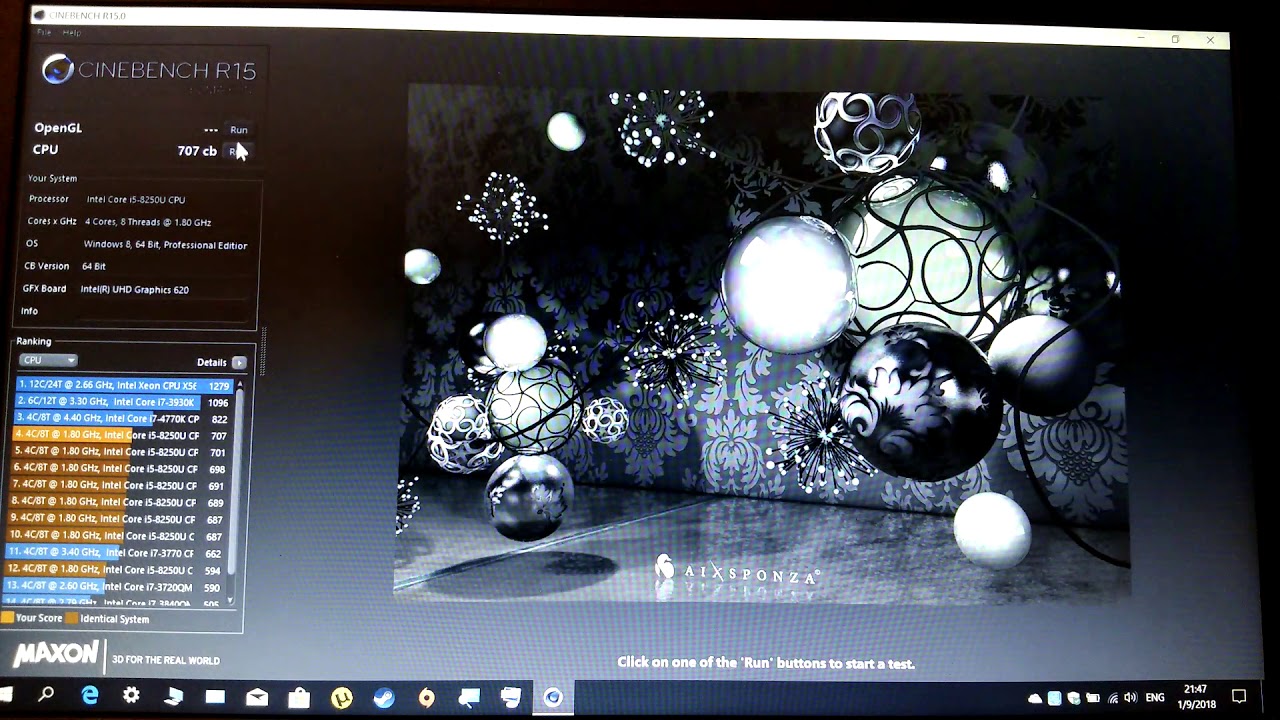Open Steam from taskbar

tap(384, 698)
